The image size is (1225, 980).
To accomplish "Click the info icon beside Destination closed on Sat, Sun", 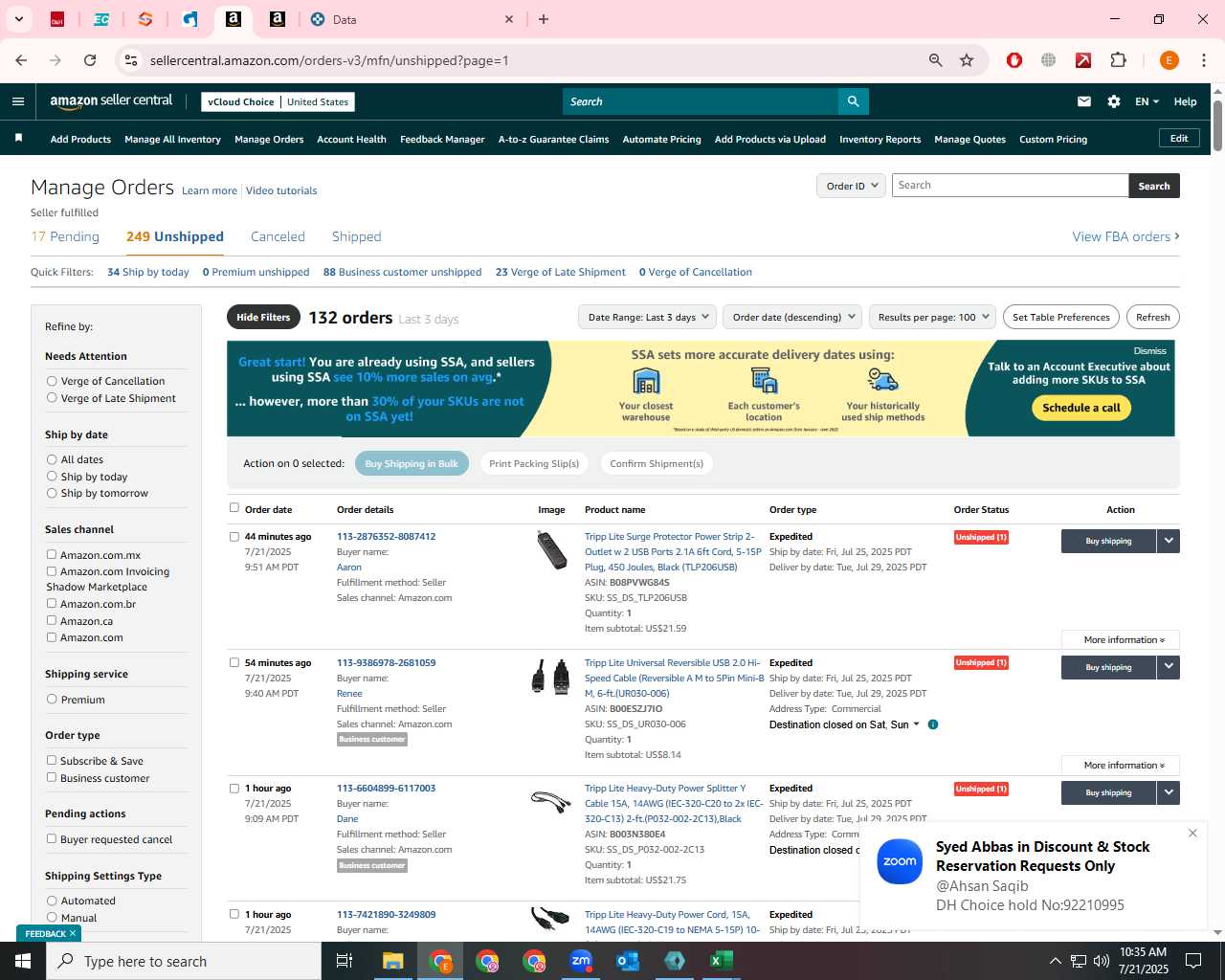I will pos(933,724).
